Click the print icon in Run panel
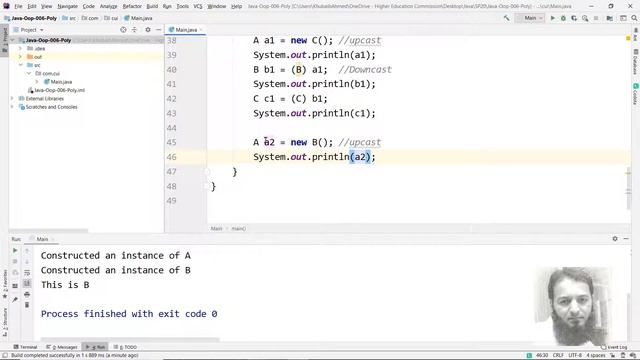This screenshot has height=360, width=640. [27, 294]
